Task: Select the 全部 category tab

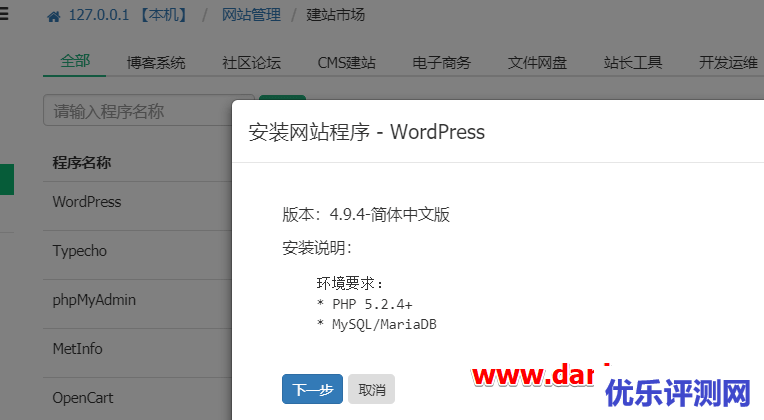Action: tap(75, 61)
